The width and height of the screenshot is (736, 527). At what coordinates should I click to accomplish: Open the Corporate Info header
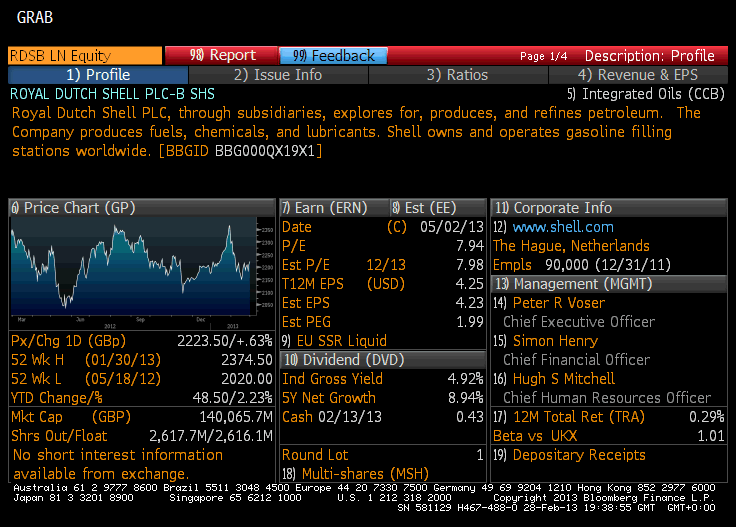(x=561, y=208)
